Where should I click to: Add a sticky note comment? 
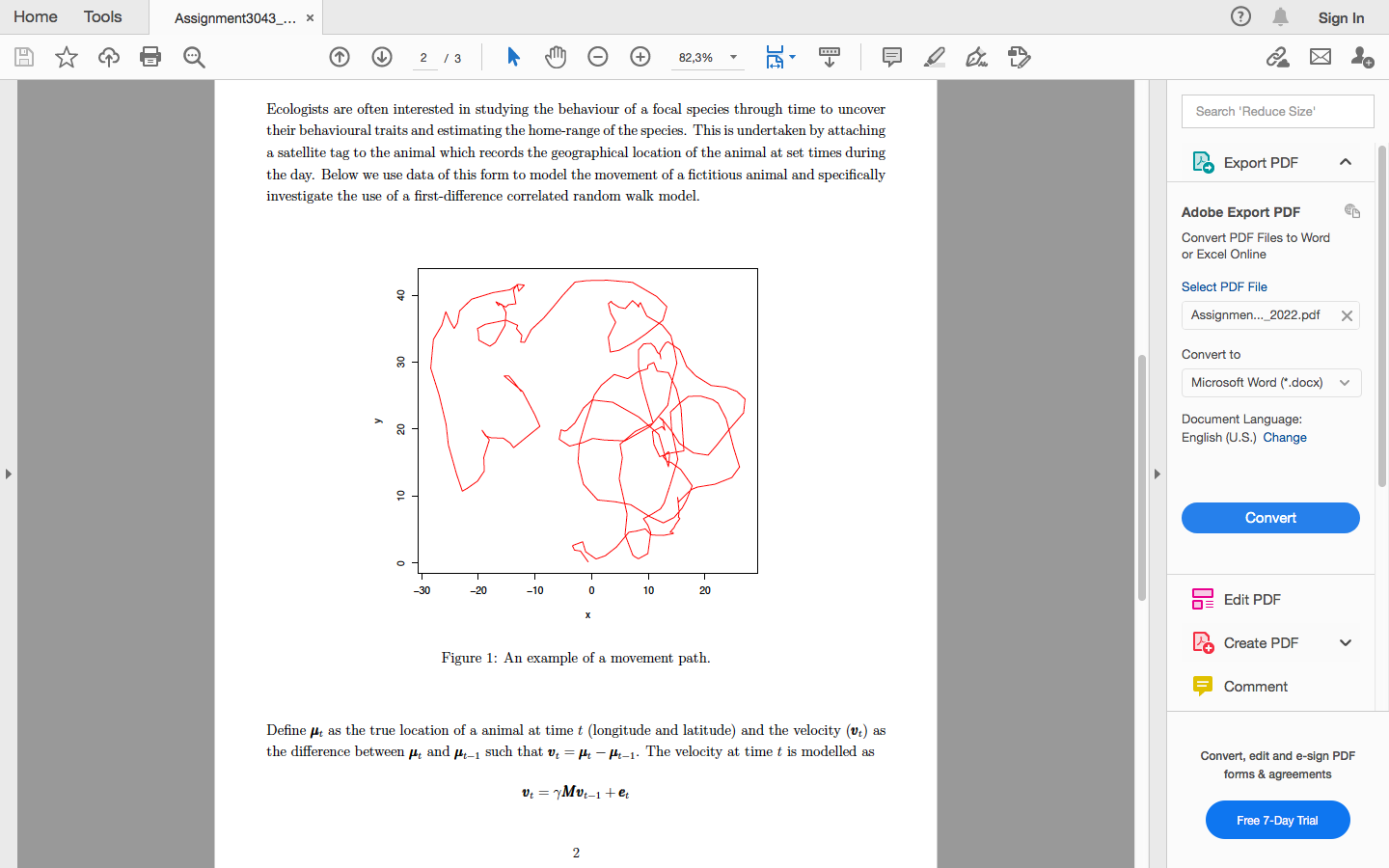[x=890, y=57]
